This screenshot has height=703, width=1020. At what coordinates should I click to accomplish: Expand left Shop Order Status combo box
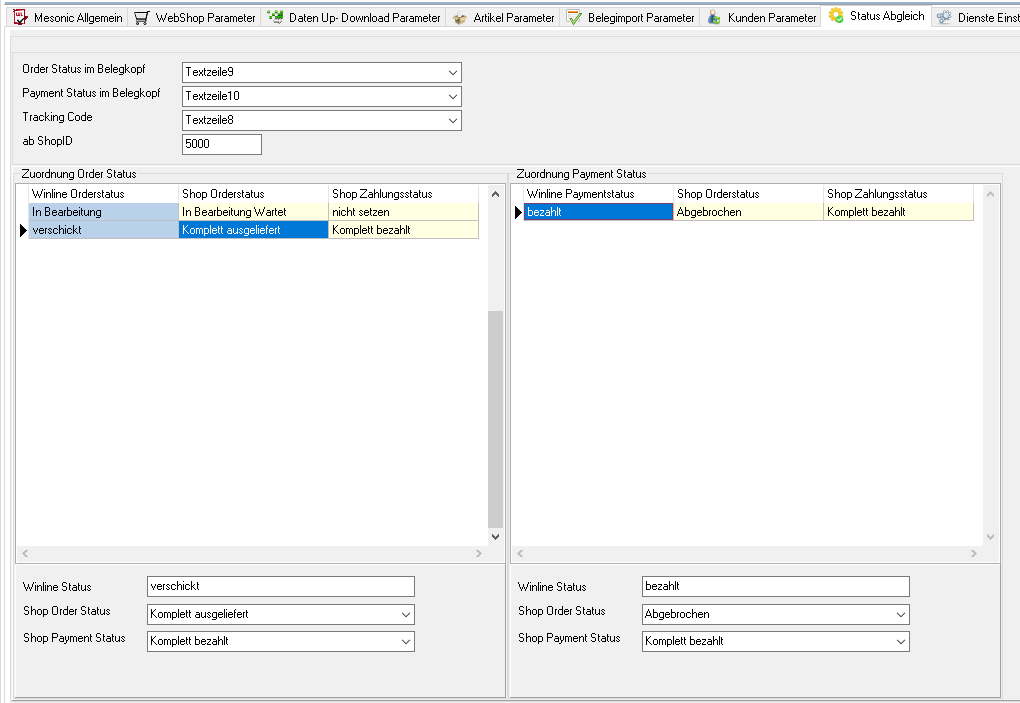pyautogui.click(x=405, y=615)
